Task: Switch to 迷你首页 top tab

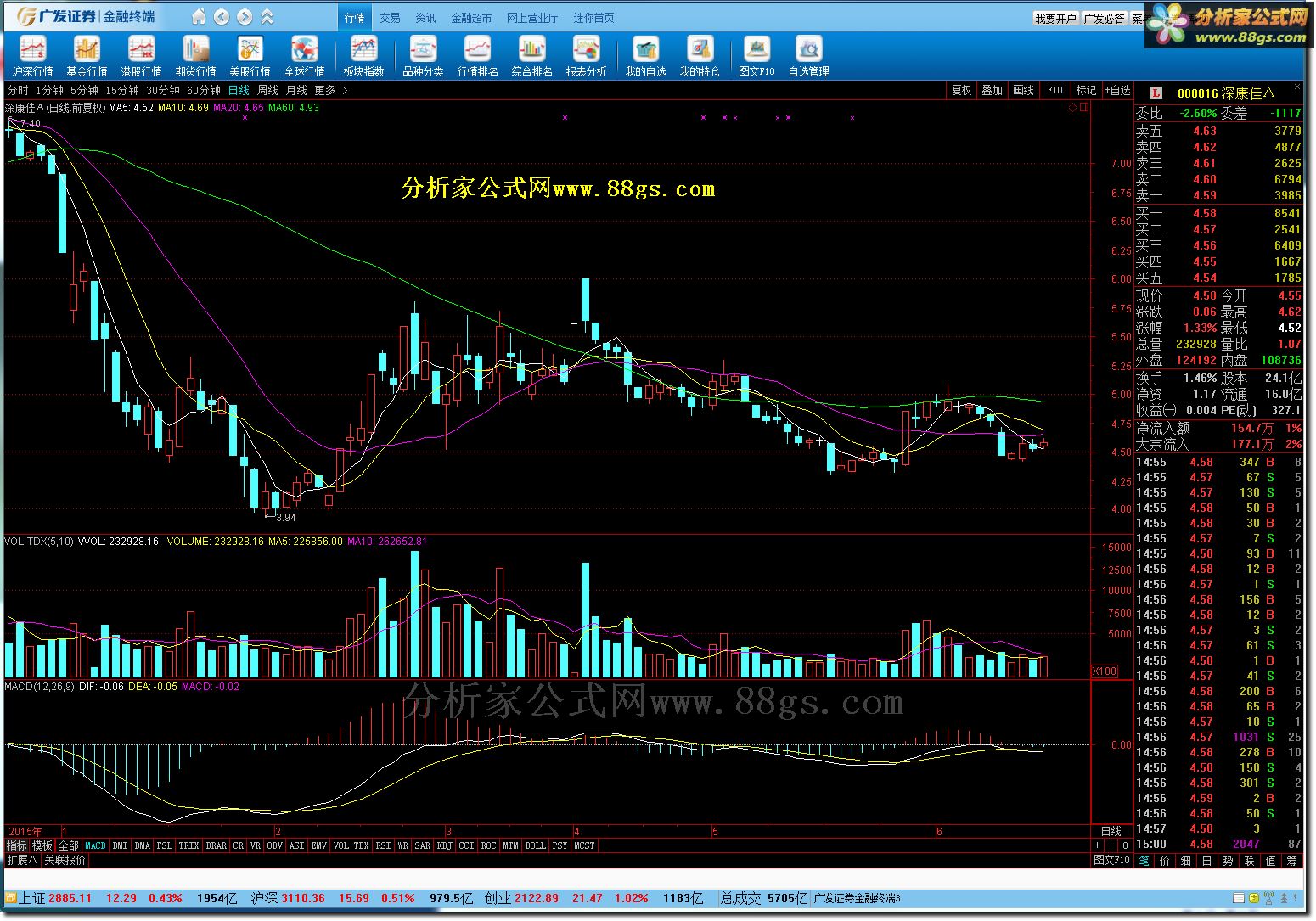Action: (593, 18)
